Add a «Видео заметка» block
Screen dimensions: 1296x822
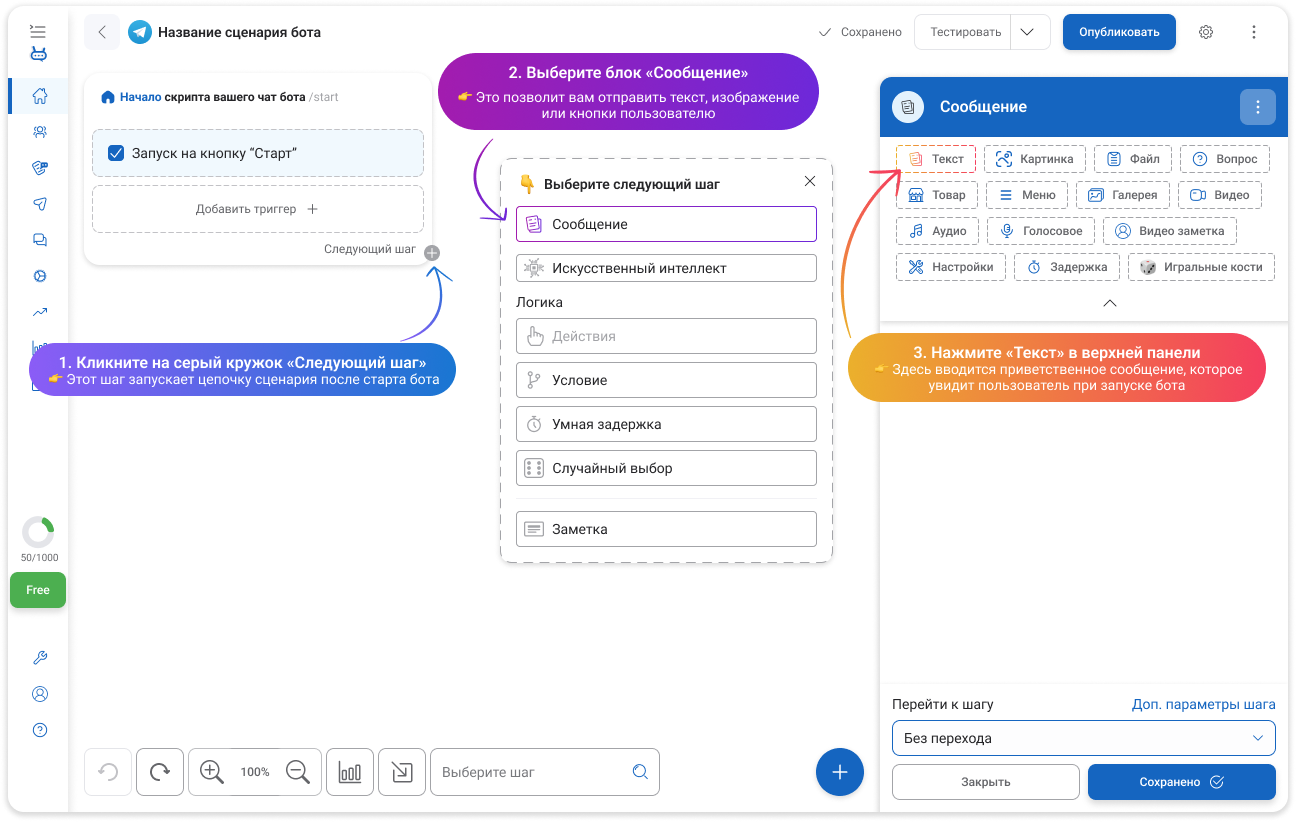click(x=1170, y=231)
